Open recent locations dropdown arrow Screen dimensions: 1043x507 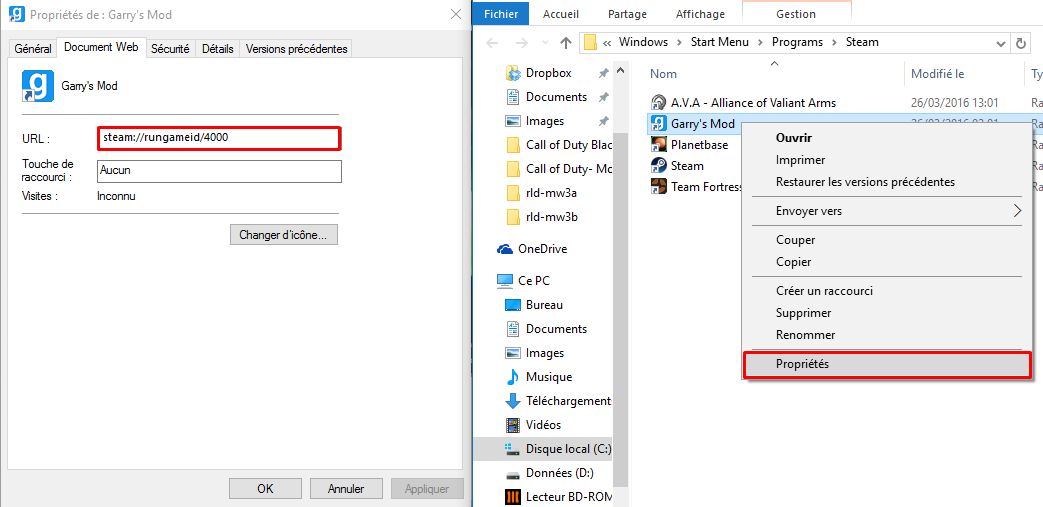tap(544, 44)
